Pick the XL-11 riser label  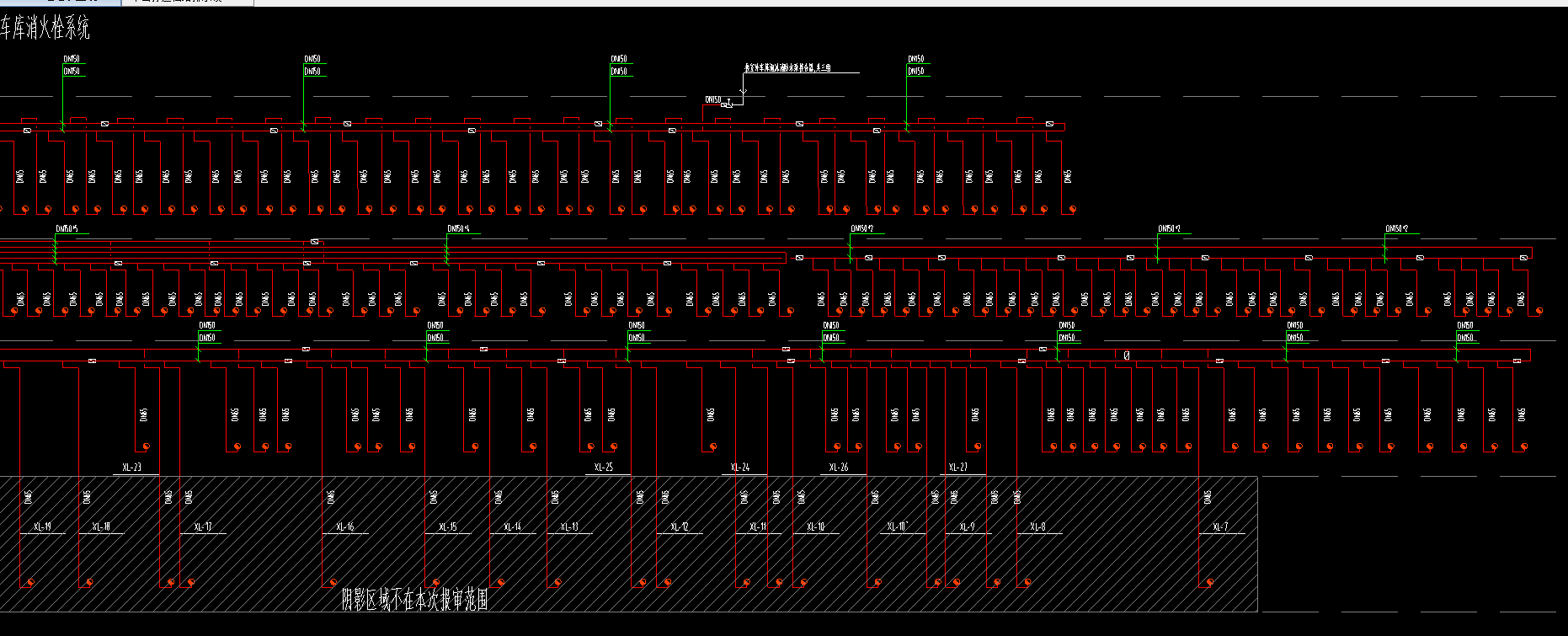tap(758, 527)
